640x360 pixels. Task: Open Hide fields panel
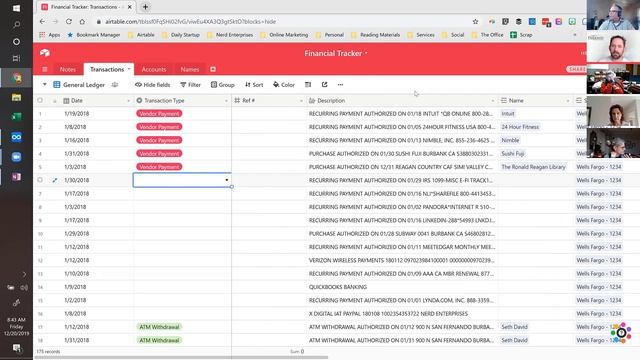click(152, 85)
